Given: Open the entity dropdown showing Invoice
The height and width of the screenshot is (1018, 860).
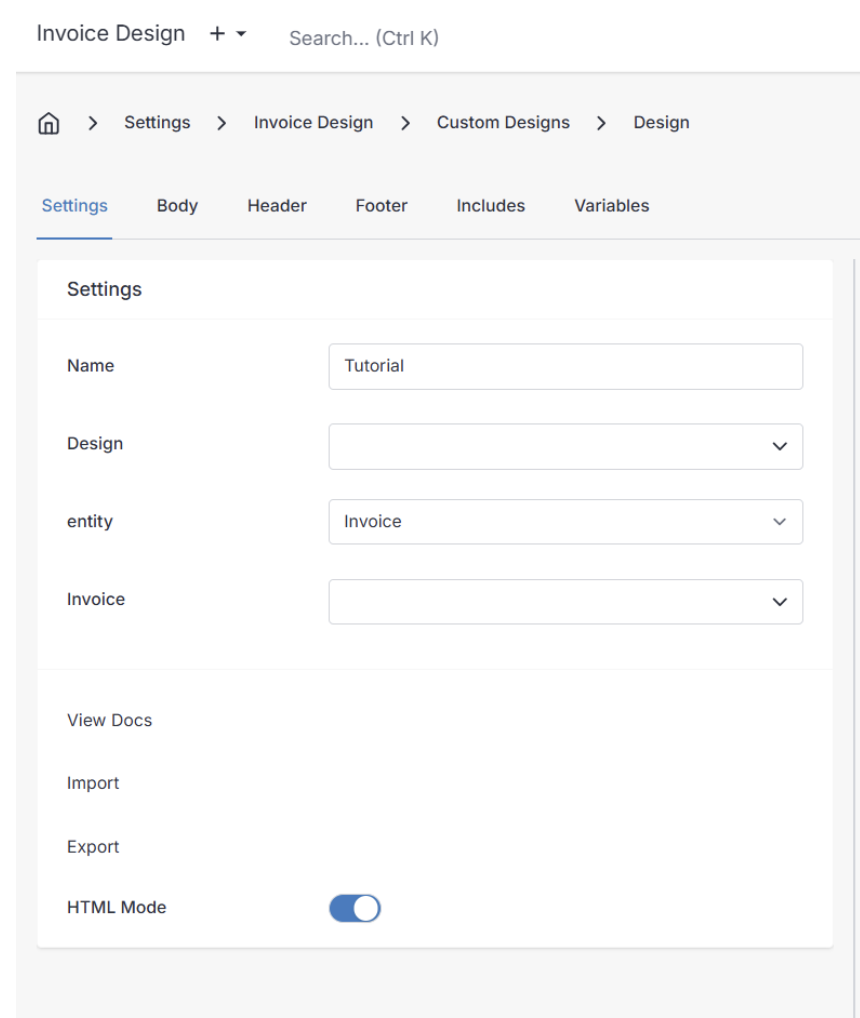Looking at the screenshot, I should (566, 522).
